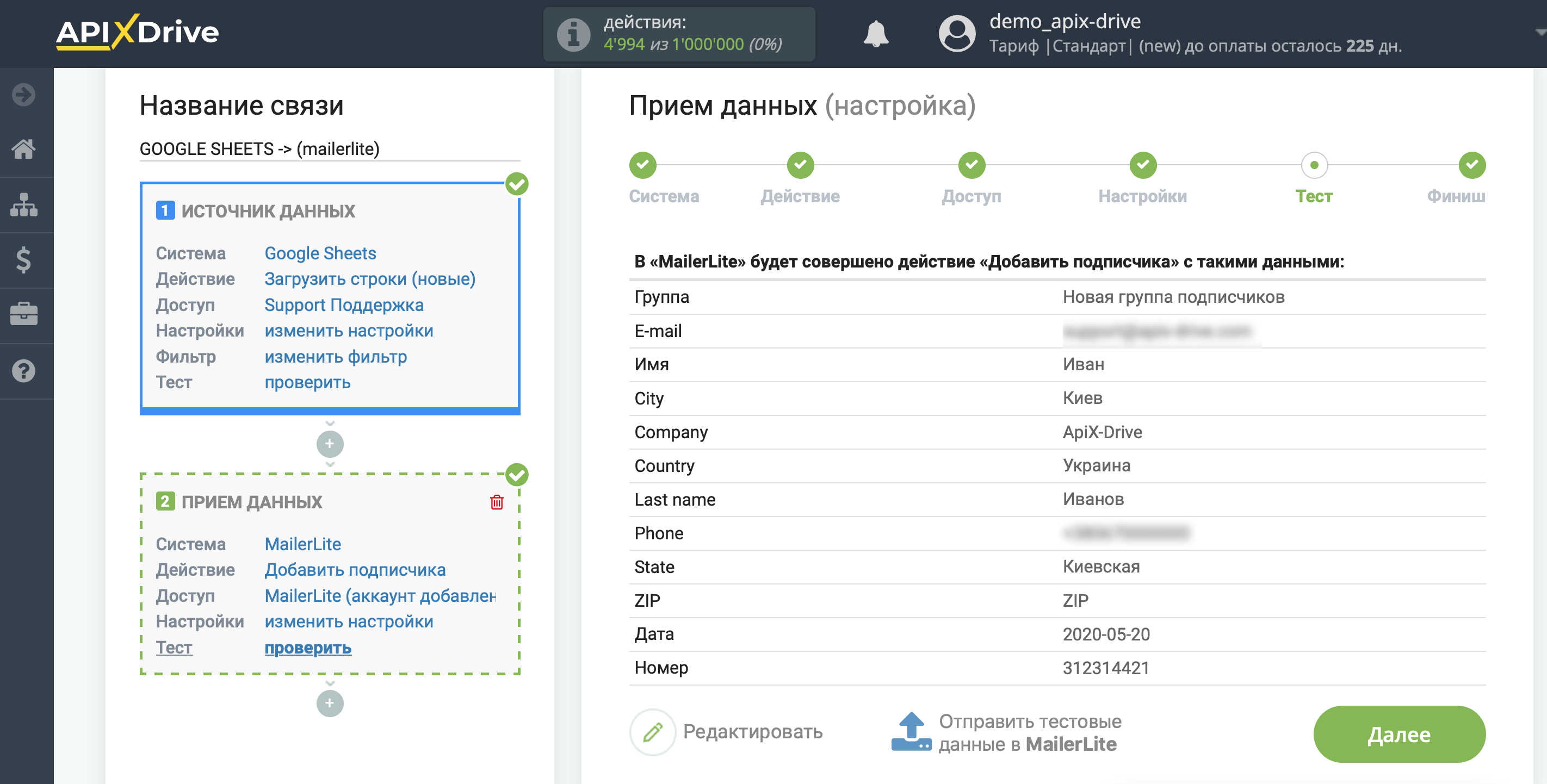The height and width of the screenshot is (784, 1547).
Task: Expand the sidebar with the arrow icon
Action: click(23, 94)
